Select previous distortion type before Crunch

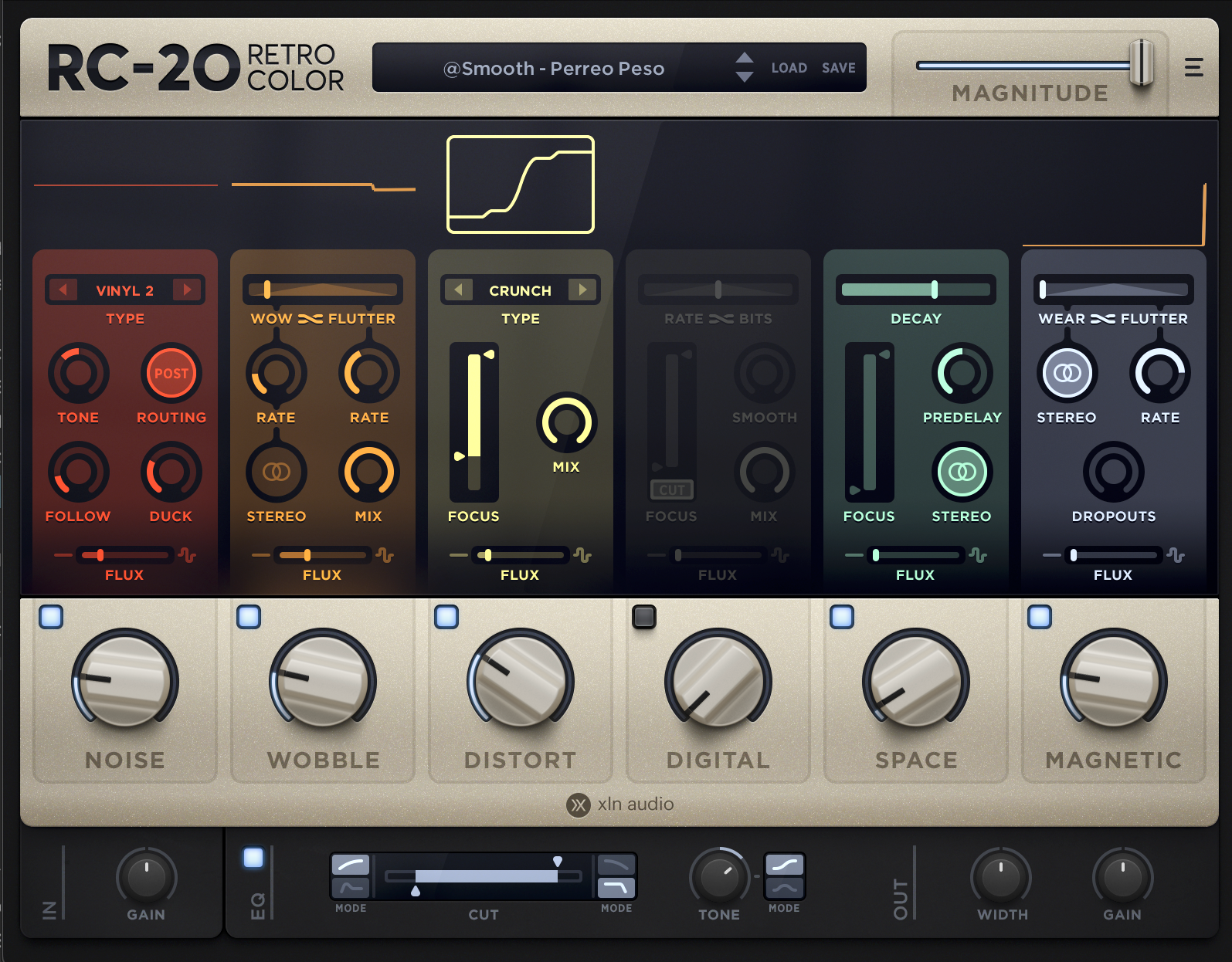(459, 290)
